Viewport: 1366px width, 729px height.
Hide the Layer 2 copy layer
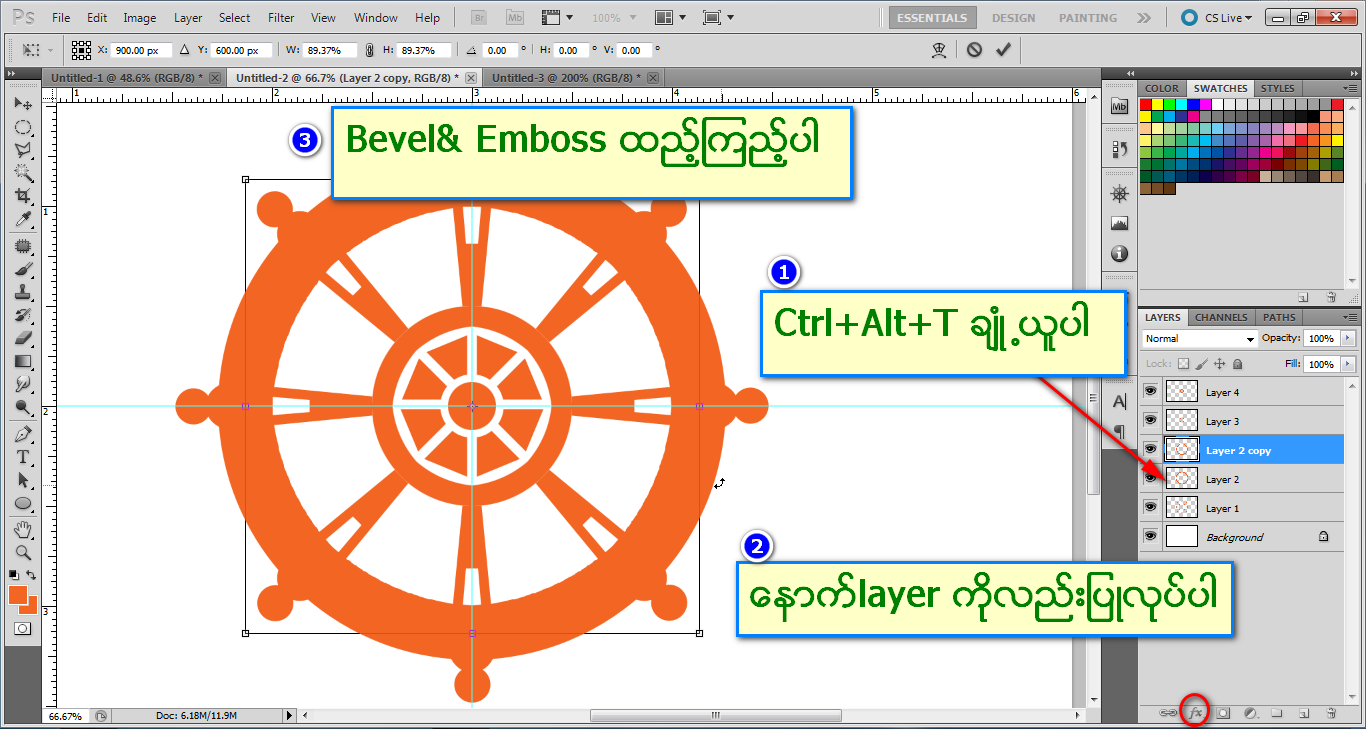coord(1150,449)
